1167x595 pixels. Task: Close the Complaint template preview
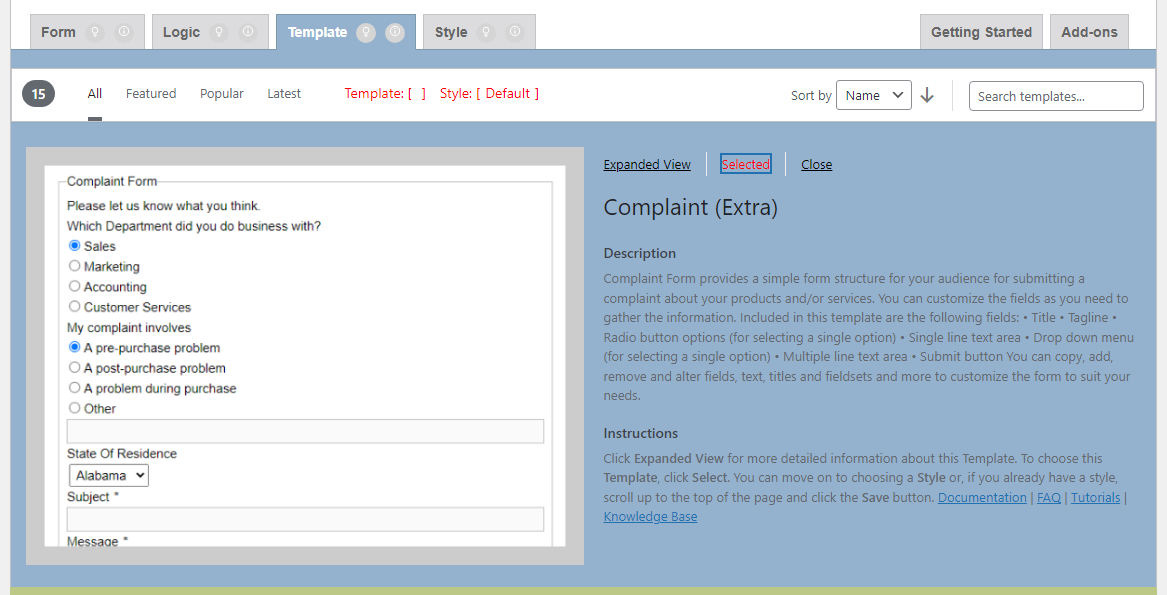pos(816,165)
